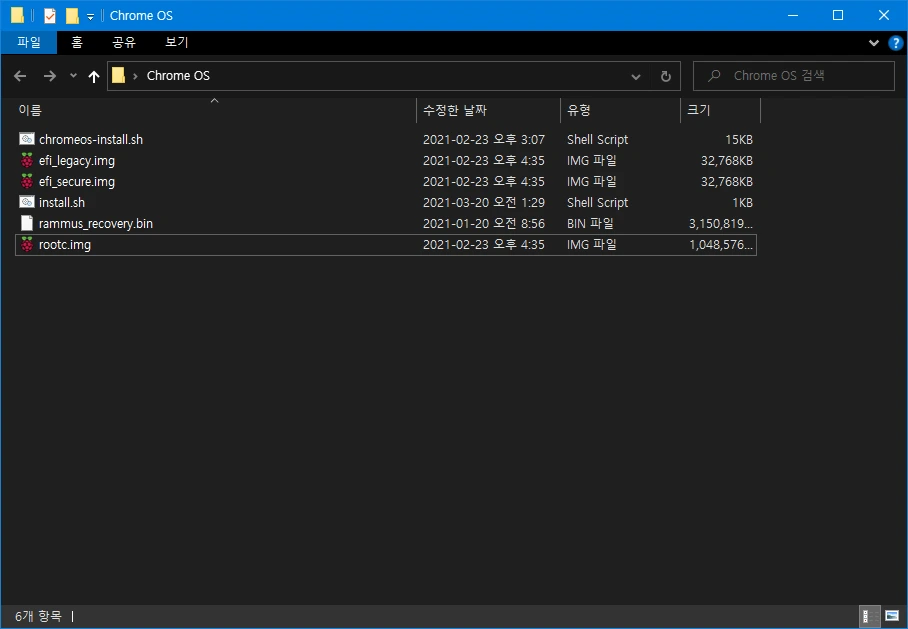Click the BIN 파일 type cell
The width and height of the screenshot is (908, 629).
(590, 224)
